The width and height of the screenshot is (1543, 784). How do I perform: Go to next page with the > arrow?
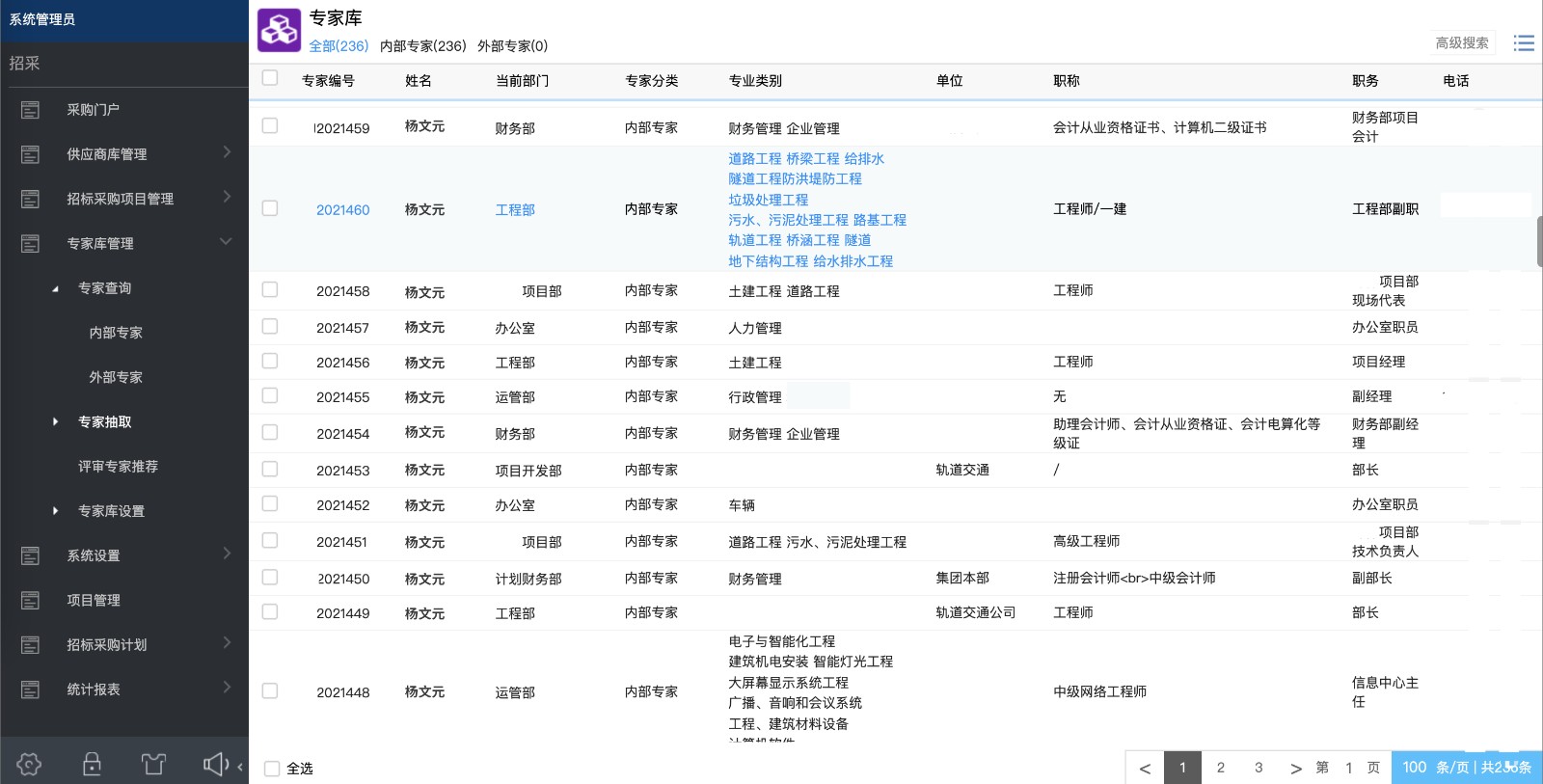[1296, 768]
